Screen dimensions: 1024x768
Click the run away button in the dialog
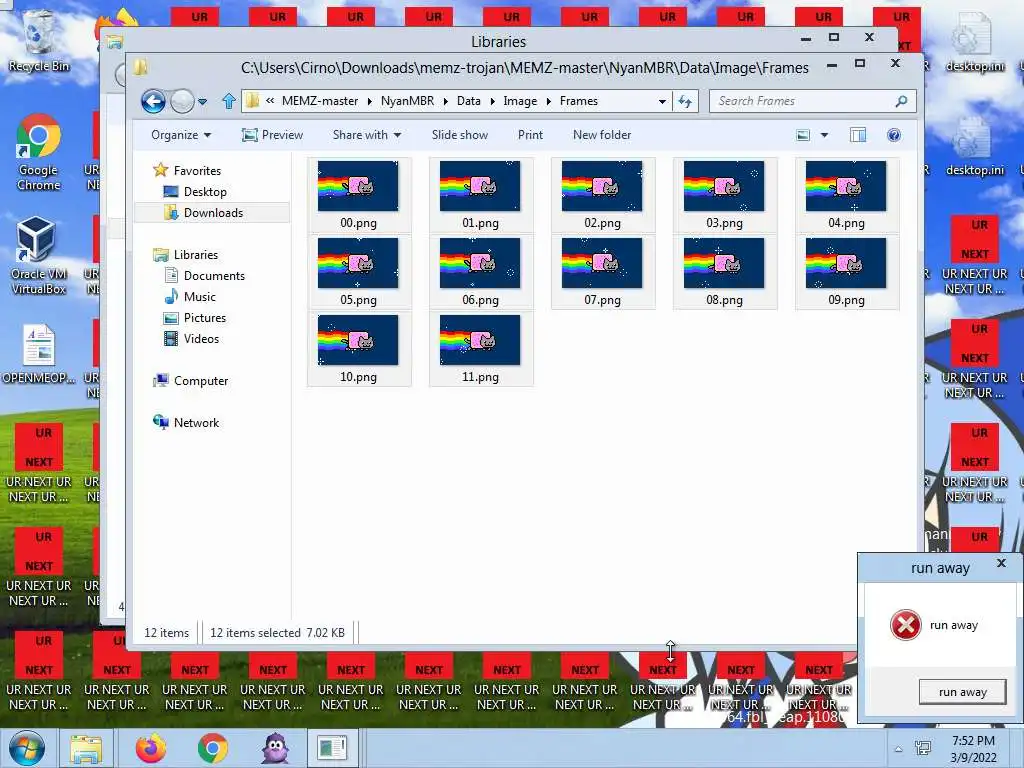coord(963,692)
